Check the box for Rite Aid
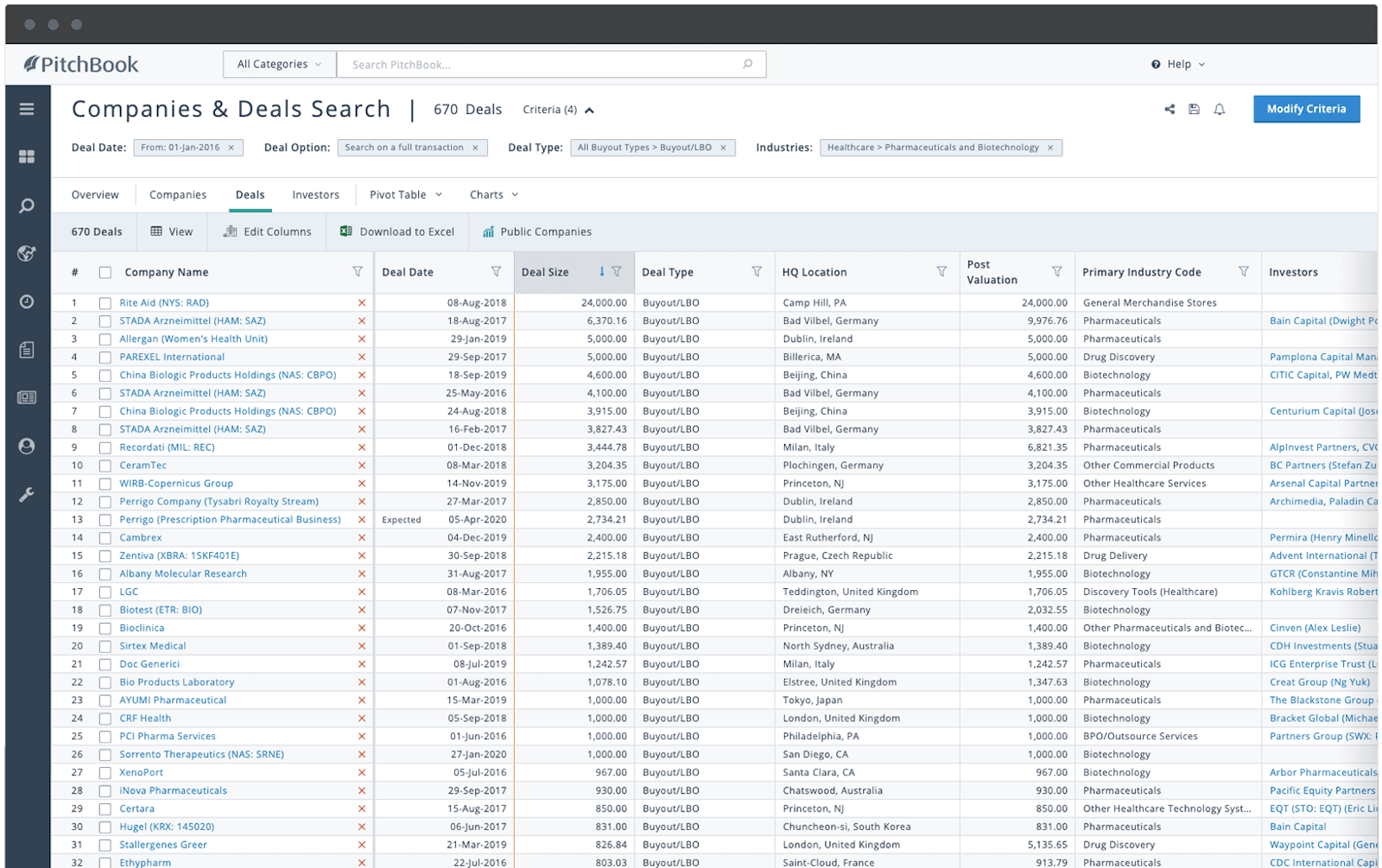 105,303
